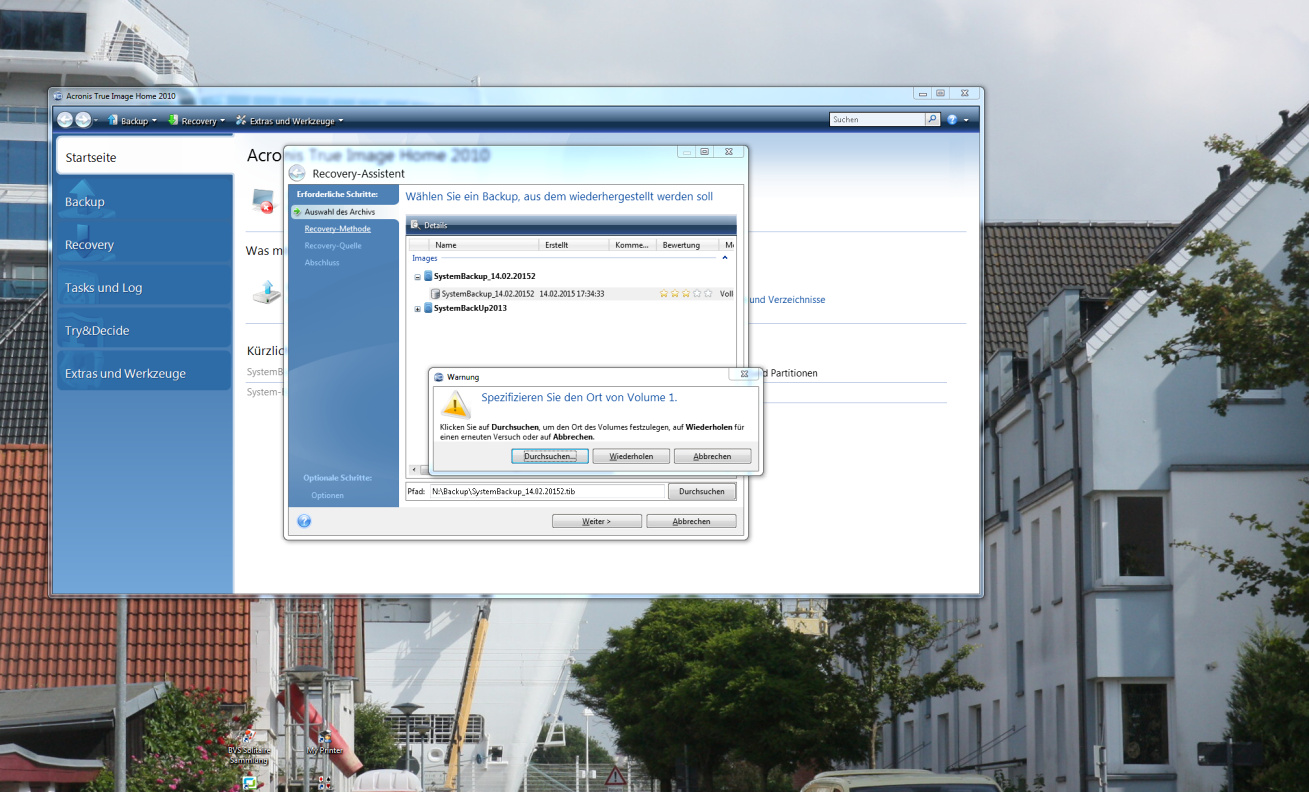The width and height of the screenshot is (1309, 792).
Task: Click the Name column header
Action: (x=484, y=245)
